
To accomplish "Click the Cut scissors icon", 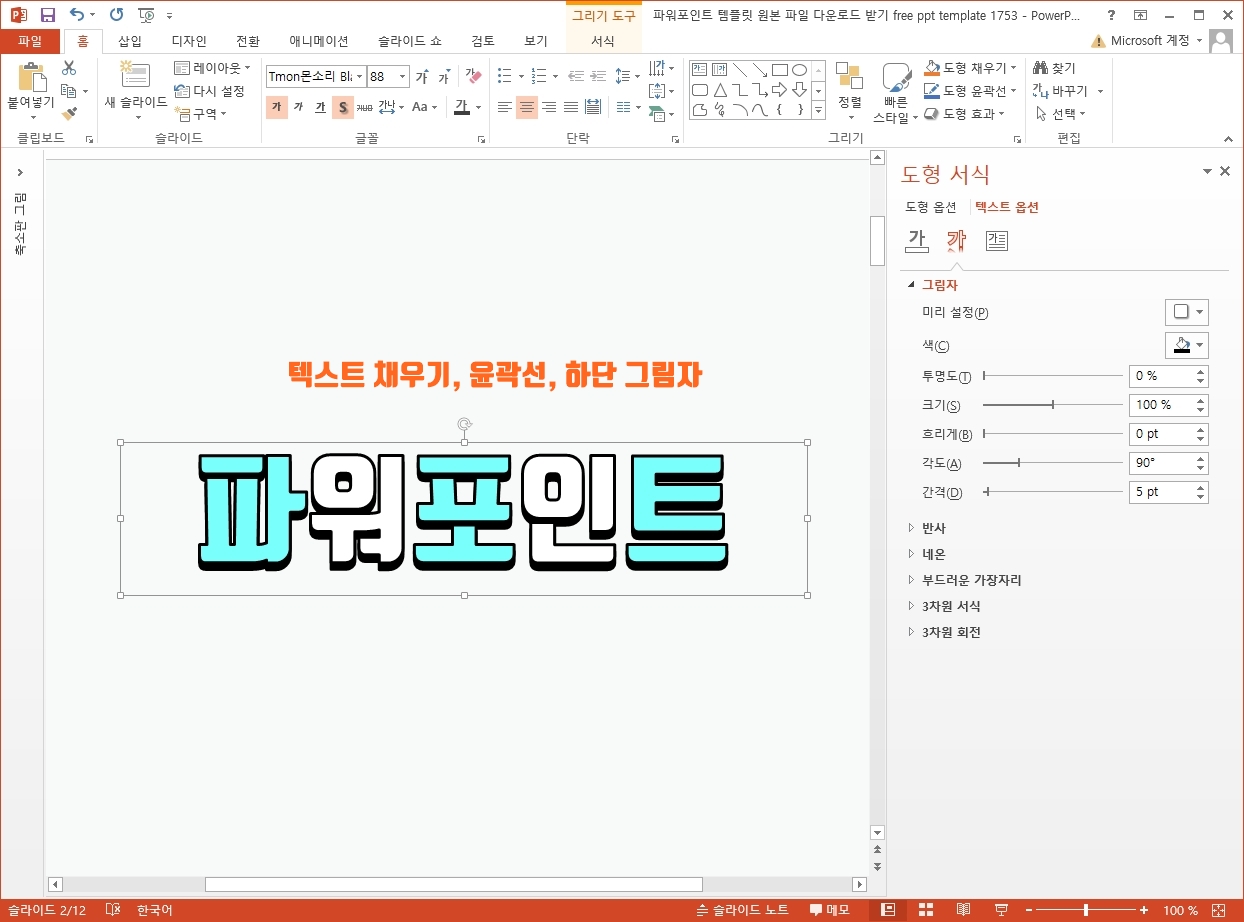I will (x=69, y=68).
